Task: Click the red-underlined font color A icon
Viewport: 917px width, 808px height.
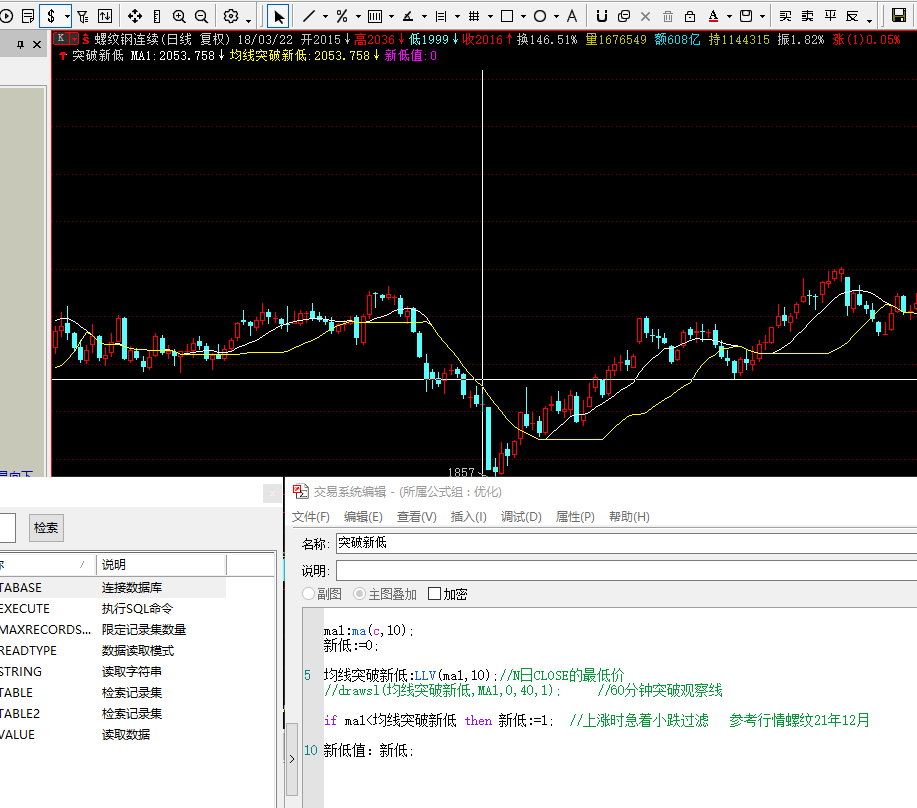Action: [713, 16]
